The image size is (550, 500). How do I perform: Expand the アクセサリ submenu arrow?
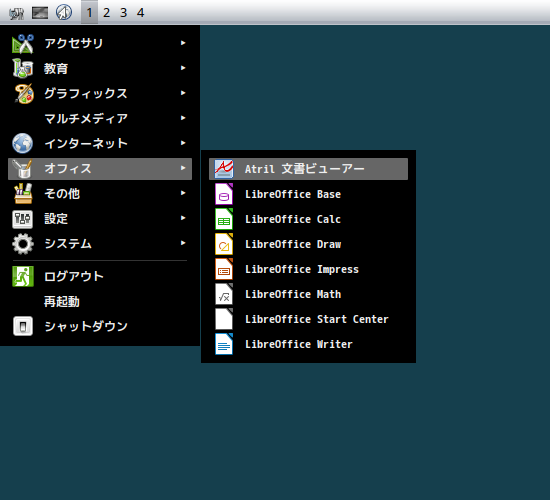(x=183, y=43)
